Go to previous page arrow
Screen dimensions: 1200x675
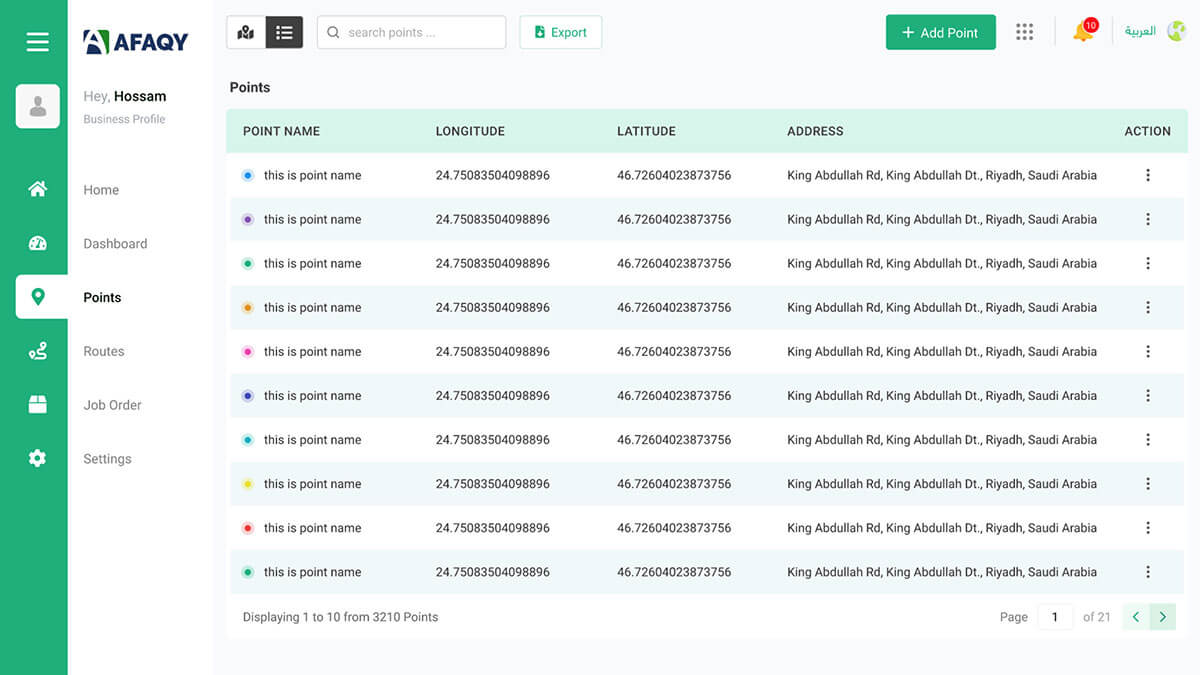1136,617
